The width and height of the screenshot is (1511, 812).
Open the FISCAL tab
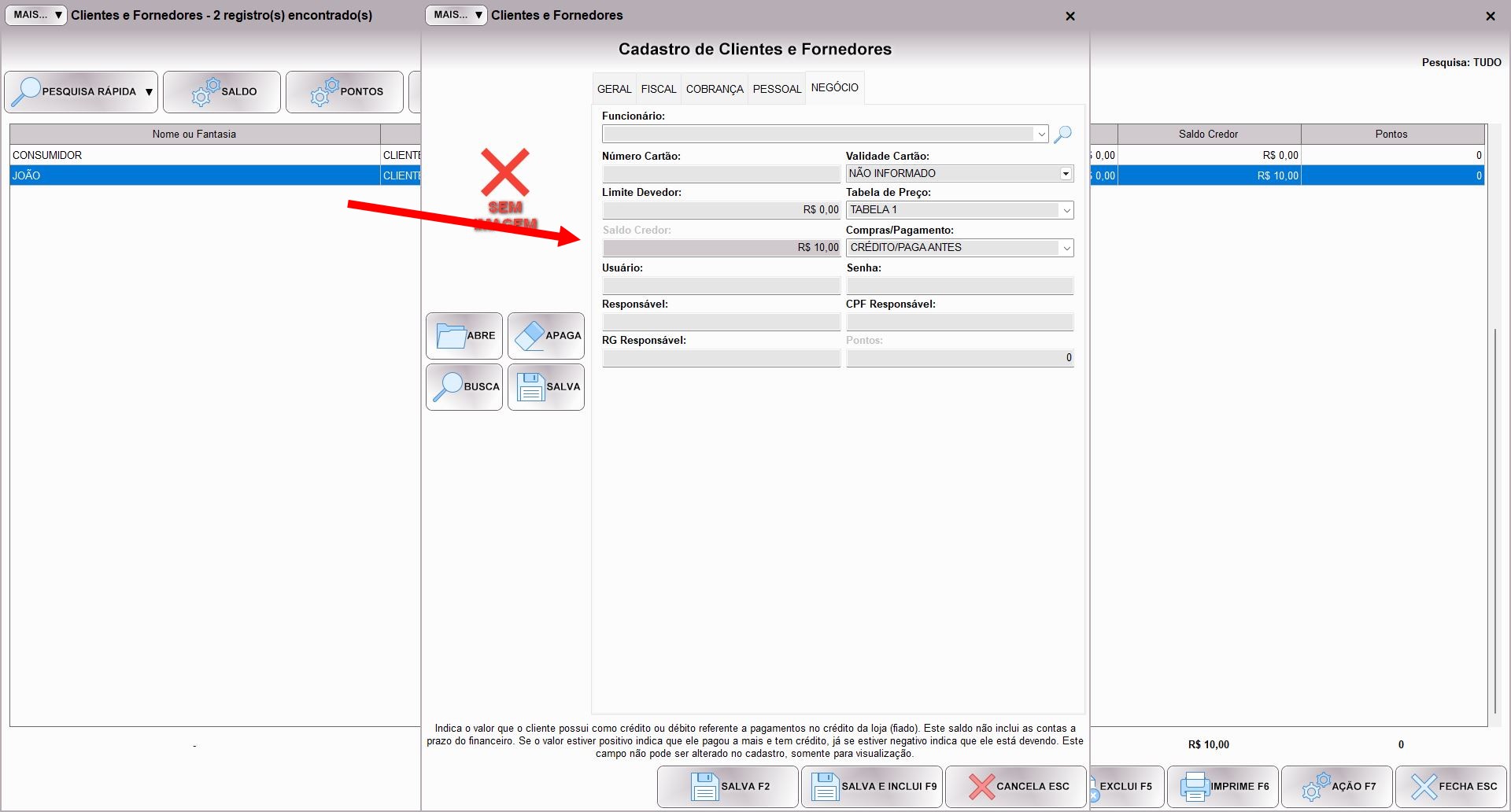pos(658,89)
